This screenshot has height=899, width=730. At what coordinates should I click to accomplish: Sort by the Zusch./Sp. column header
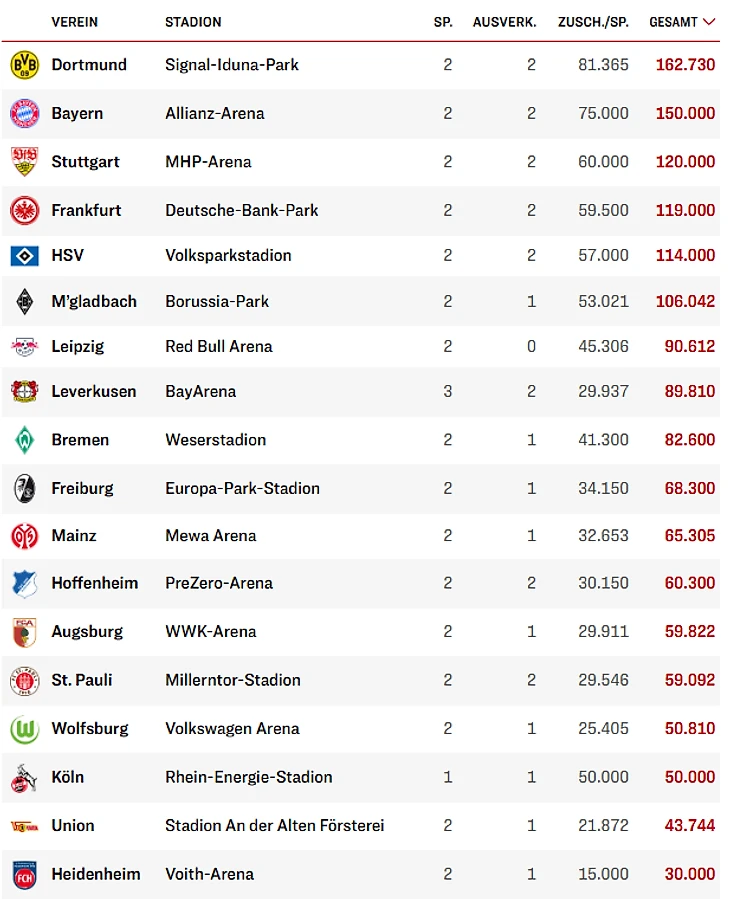593,22
